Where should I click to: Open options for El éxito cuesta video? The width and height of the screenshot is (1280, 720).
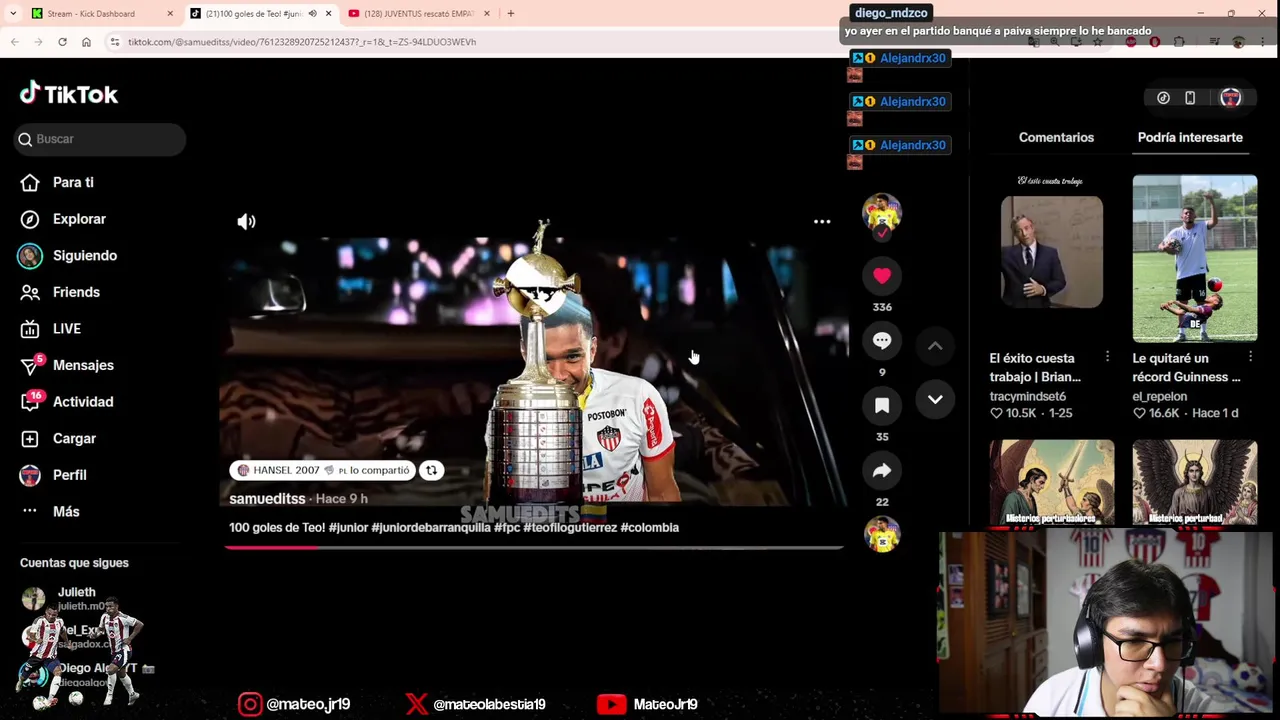(x=1107, y=357)
